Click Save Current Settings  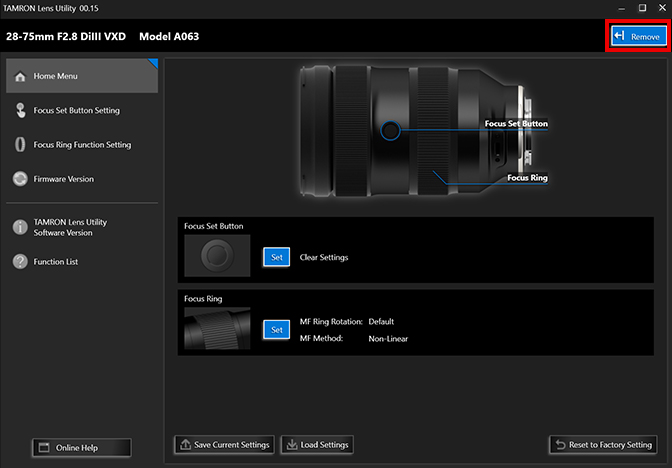[x=224, y=445]
